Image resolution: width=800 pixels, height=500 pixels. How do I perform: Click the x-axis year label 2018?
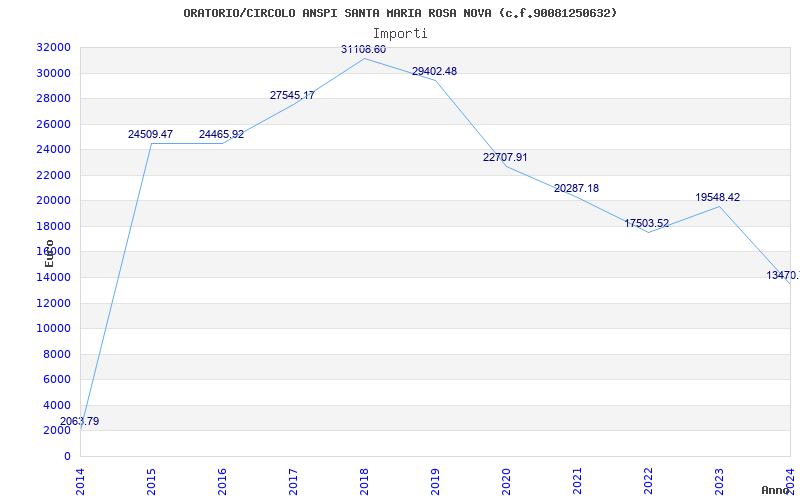pyautogui.click(x=364, y=481)
